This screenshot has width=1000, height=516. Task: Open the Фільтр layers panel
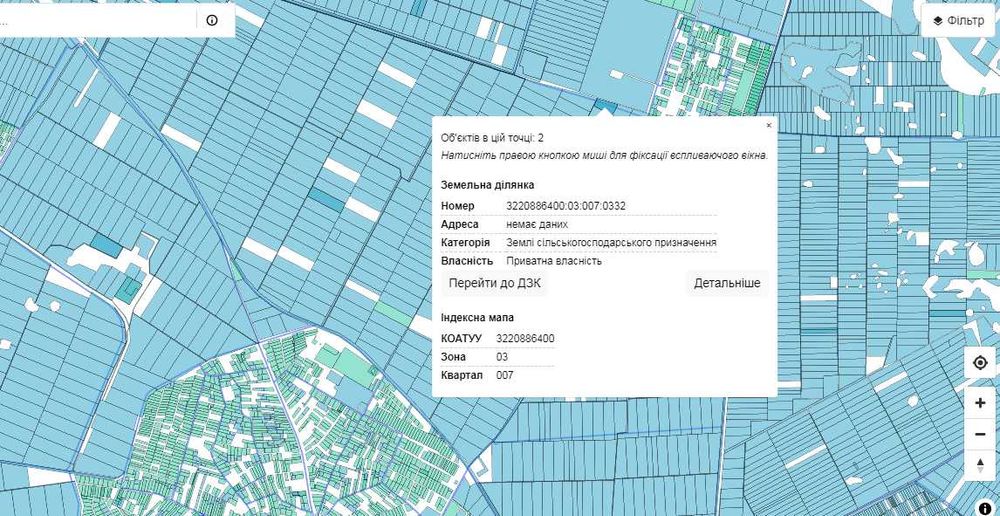click(959, 20)
